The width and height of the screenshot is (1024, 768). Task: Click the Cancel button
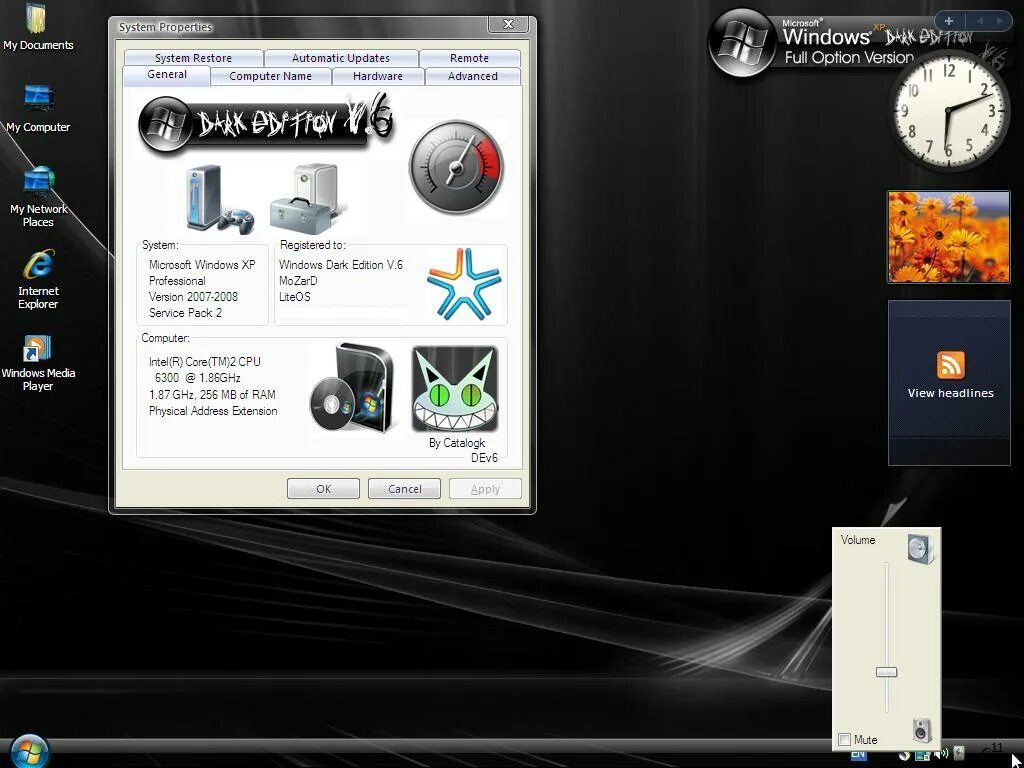pyautogui.click(x=404, y=488)
